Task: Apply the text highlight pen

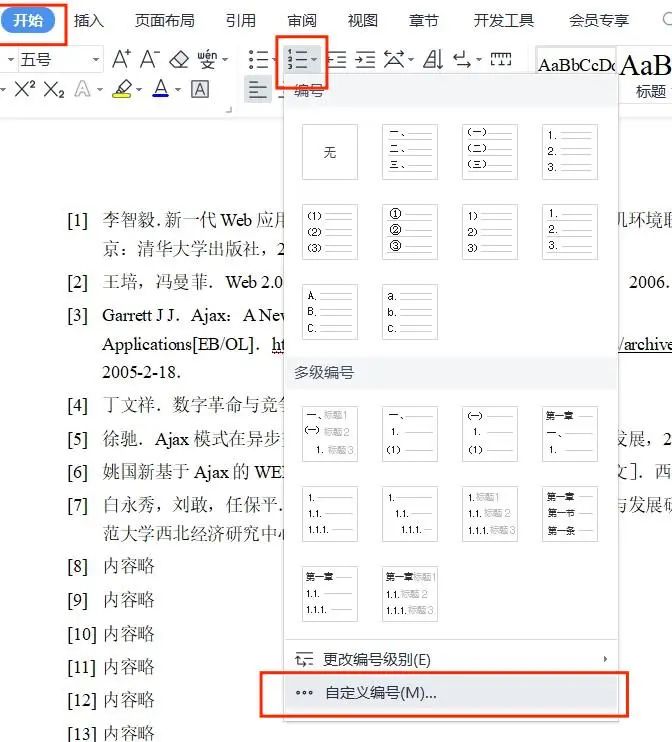Action: pyautogui.click(x=123, y=89)
